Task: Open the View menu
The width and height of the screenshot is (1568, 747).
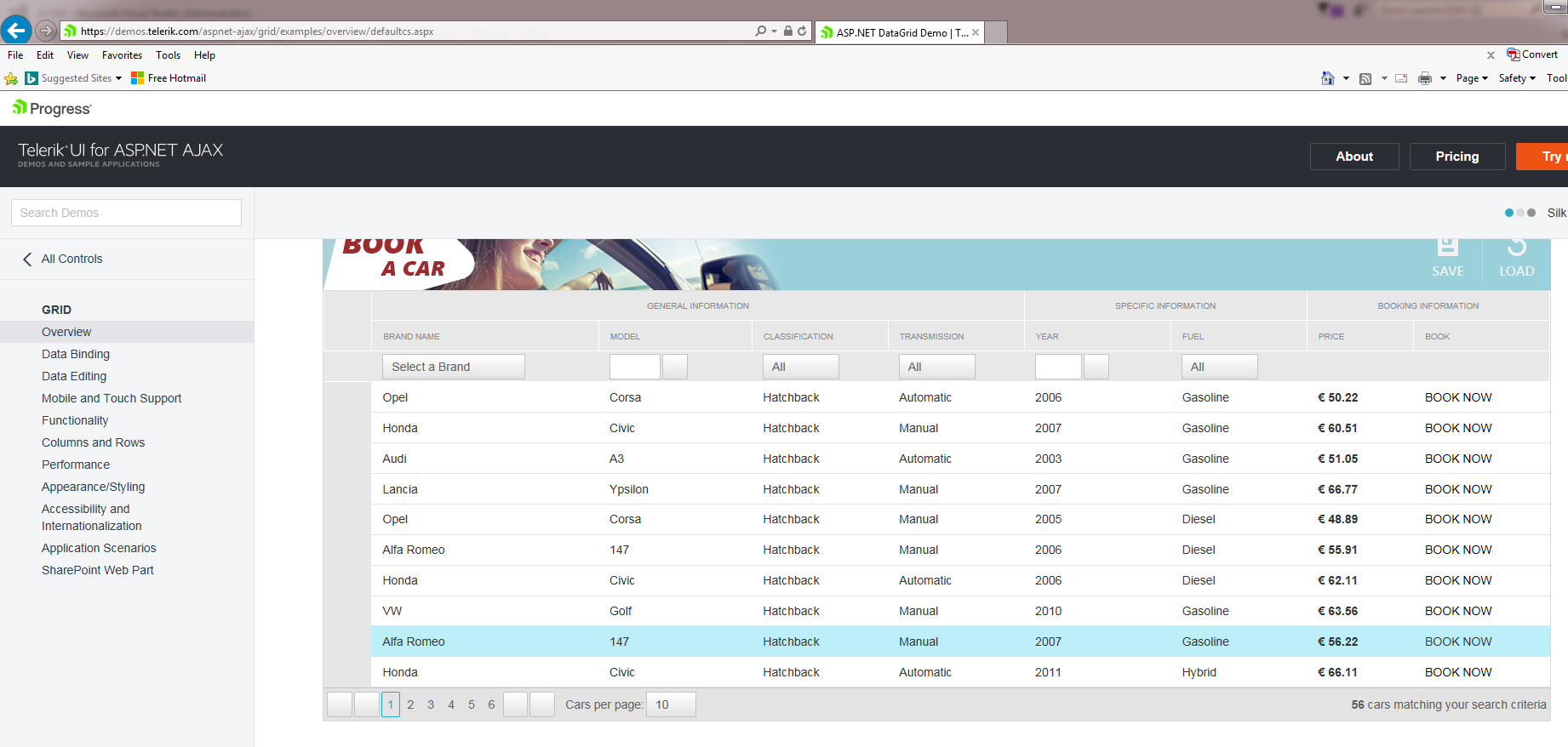Action: [77, 55]
